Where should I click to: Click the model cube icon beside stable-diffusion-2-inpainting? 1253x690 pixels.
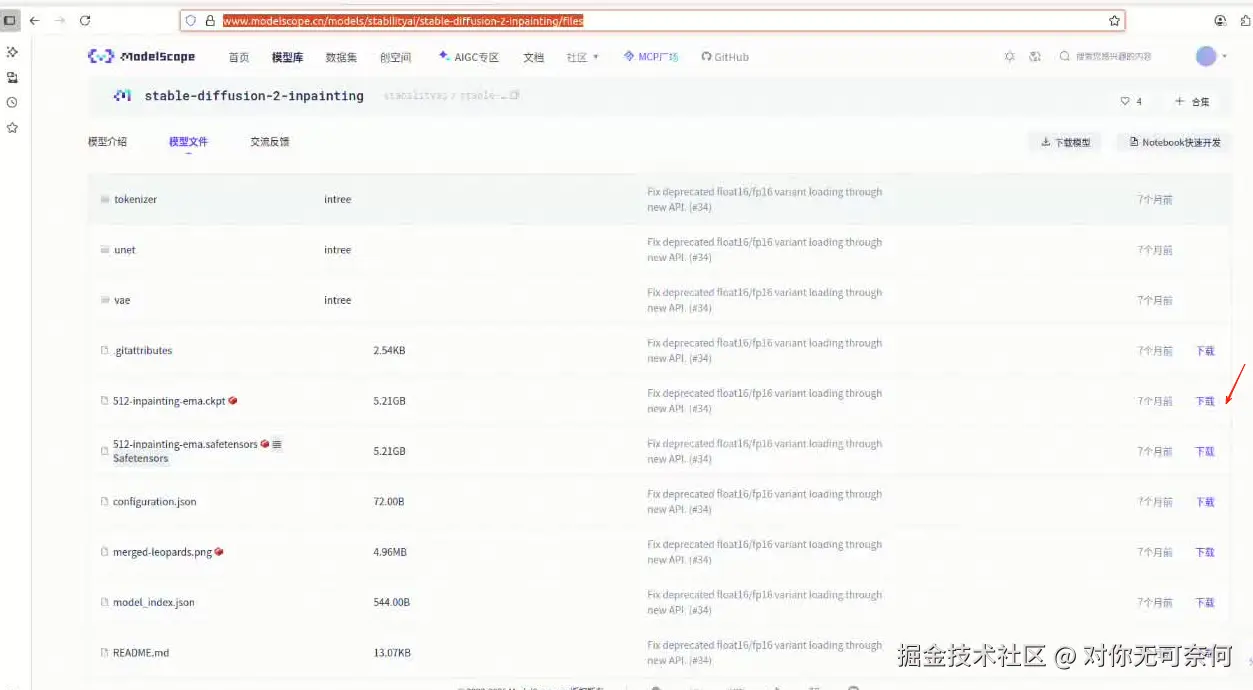[123, 96]
